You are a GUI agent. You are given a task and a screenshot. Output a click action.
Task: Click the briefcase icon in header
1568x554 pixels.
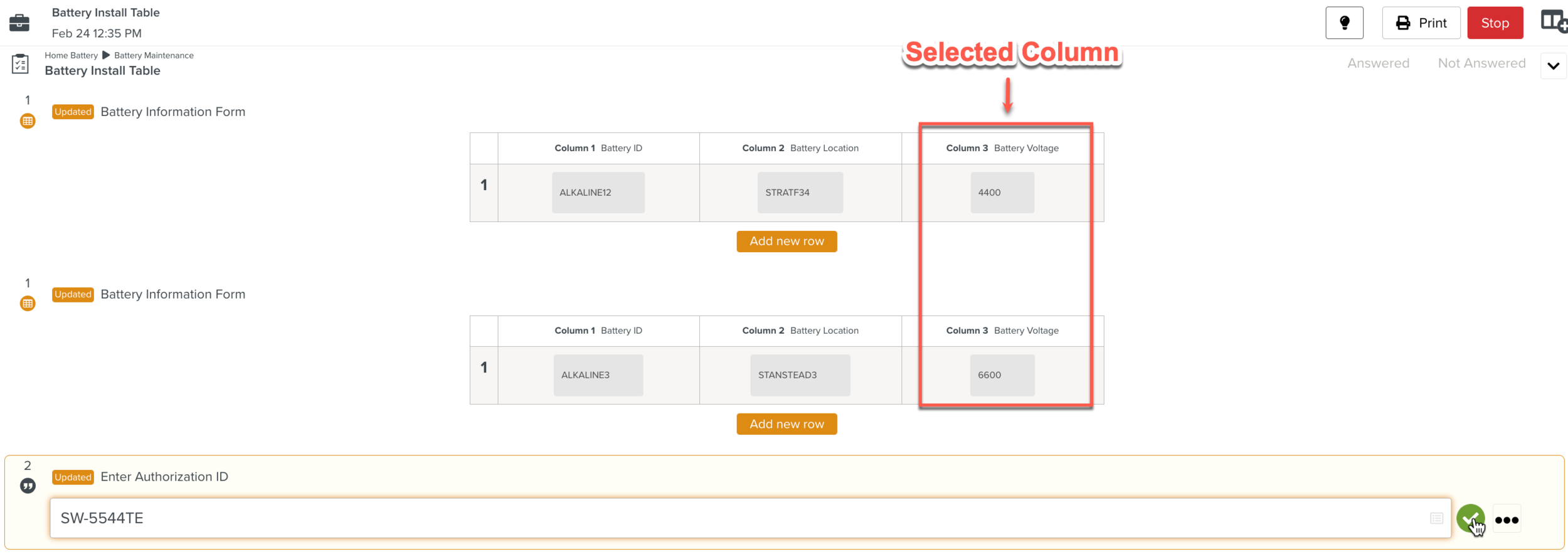click(x=19, y=23)
